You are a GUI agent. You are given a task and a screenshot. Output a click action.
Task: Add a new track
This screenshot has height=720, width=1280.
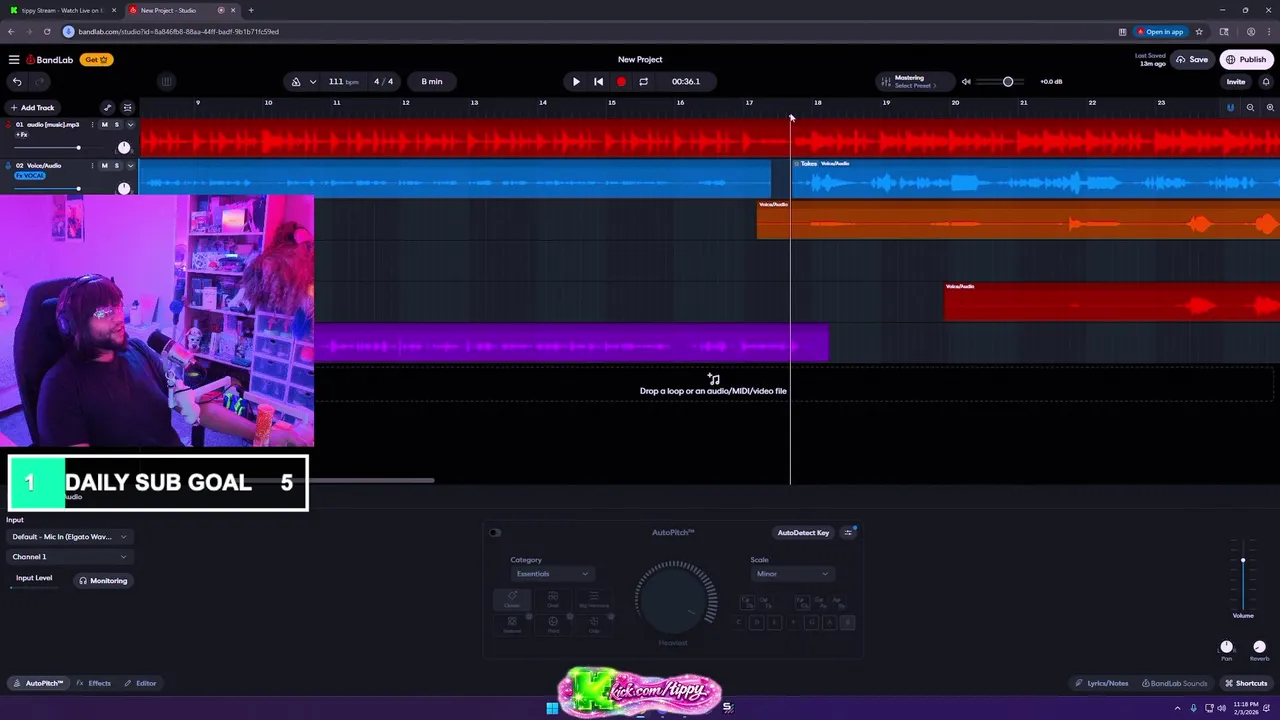click(32, 107)
